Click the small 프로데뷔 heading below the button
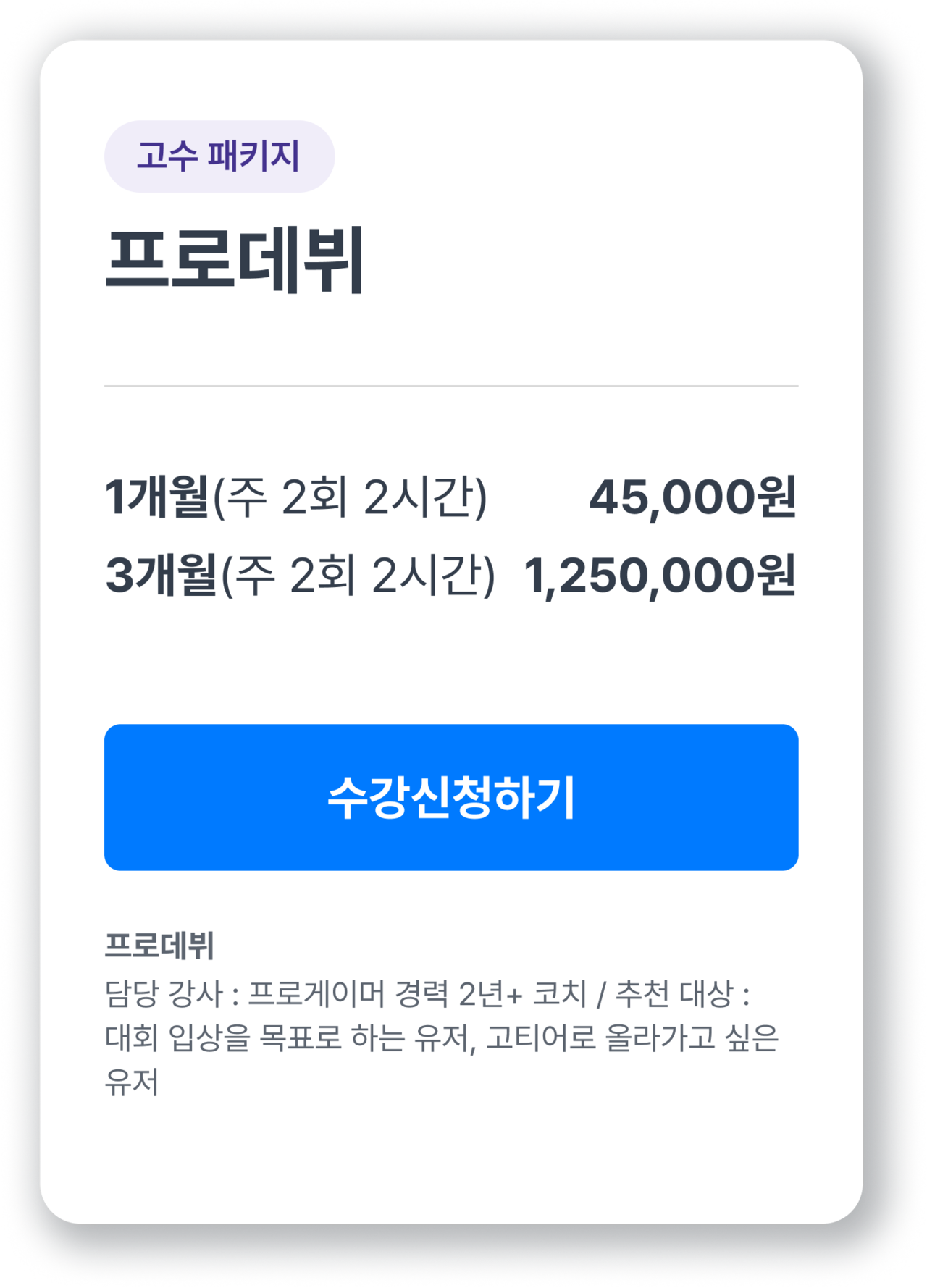Image resolution: width=927 pixels, height=1288 pixels. pos(159,946)
